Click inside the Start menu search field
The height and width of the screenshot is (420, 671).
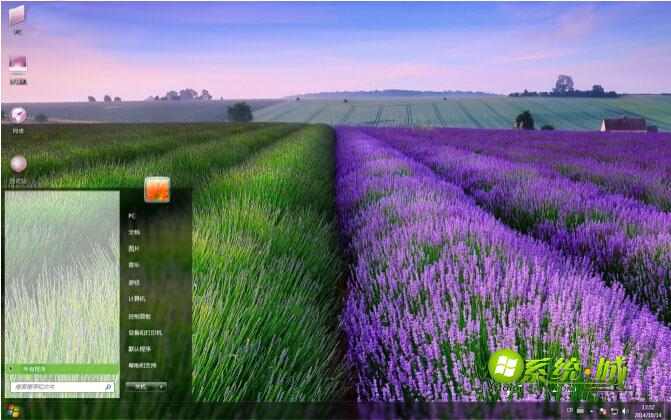point(55,386)
